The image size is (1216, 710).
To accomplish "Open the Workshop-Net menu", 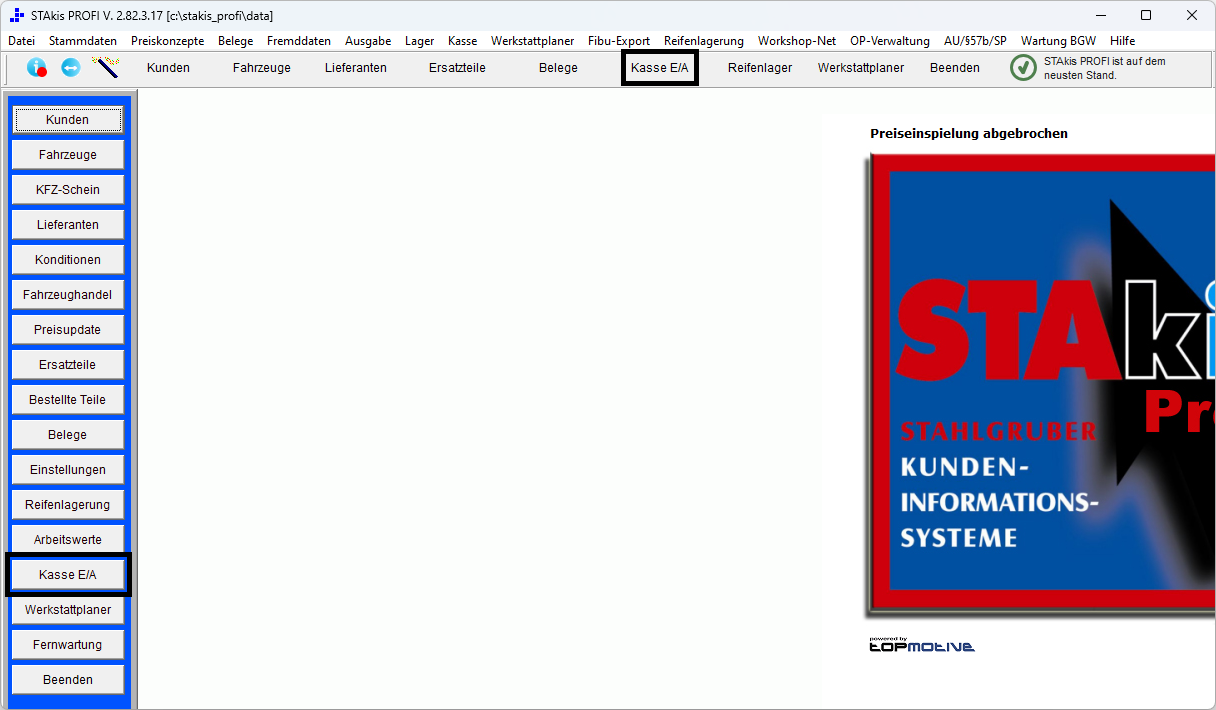I will pos(797,41).
